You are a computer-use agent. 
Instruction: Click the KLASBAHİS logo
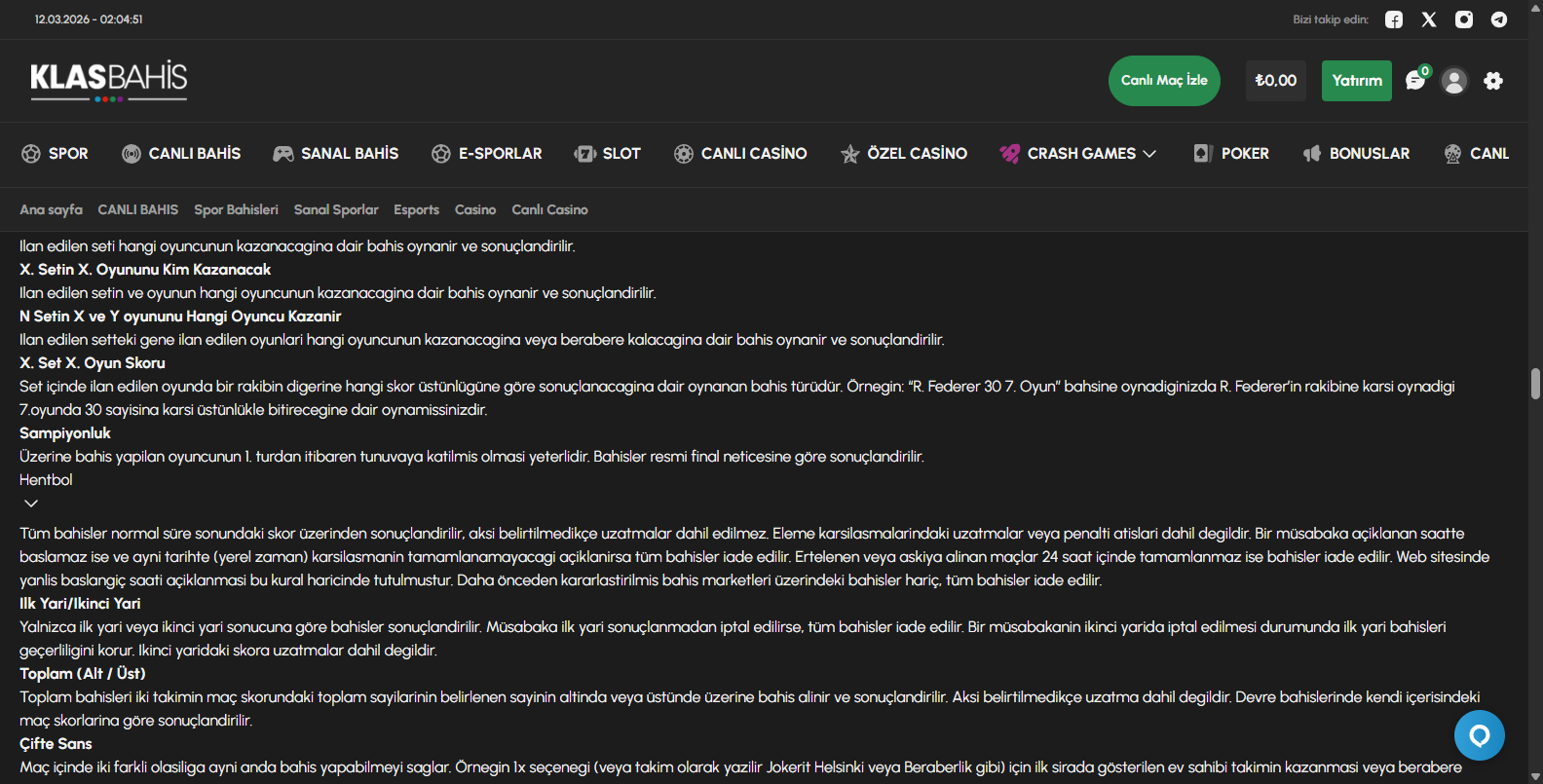pyautogui.click(x=109, y=80)
